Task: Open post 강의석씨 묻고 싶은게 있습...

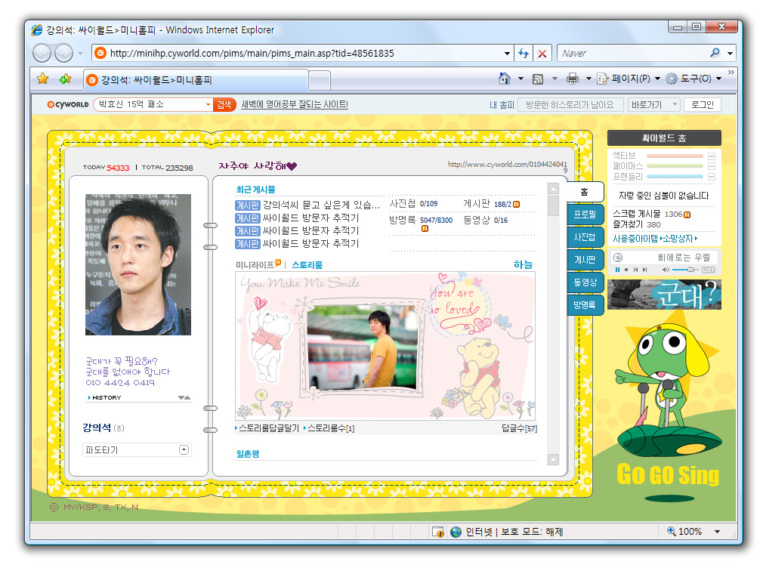Action: click(x=321, y=205)
